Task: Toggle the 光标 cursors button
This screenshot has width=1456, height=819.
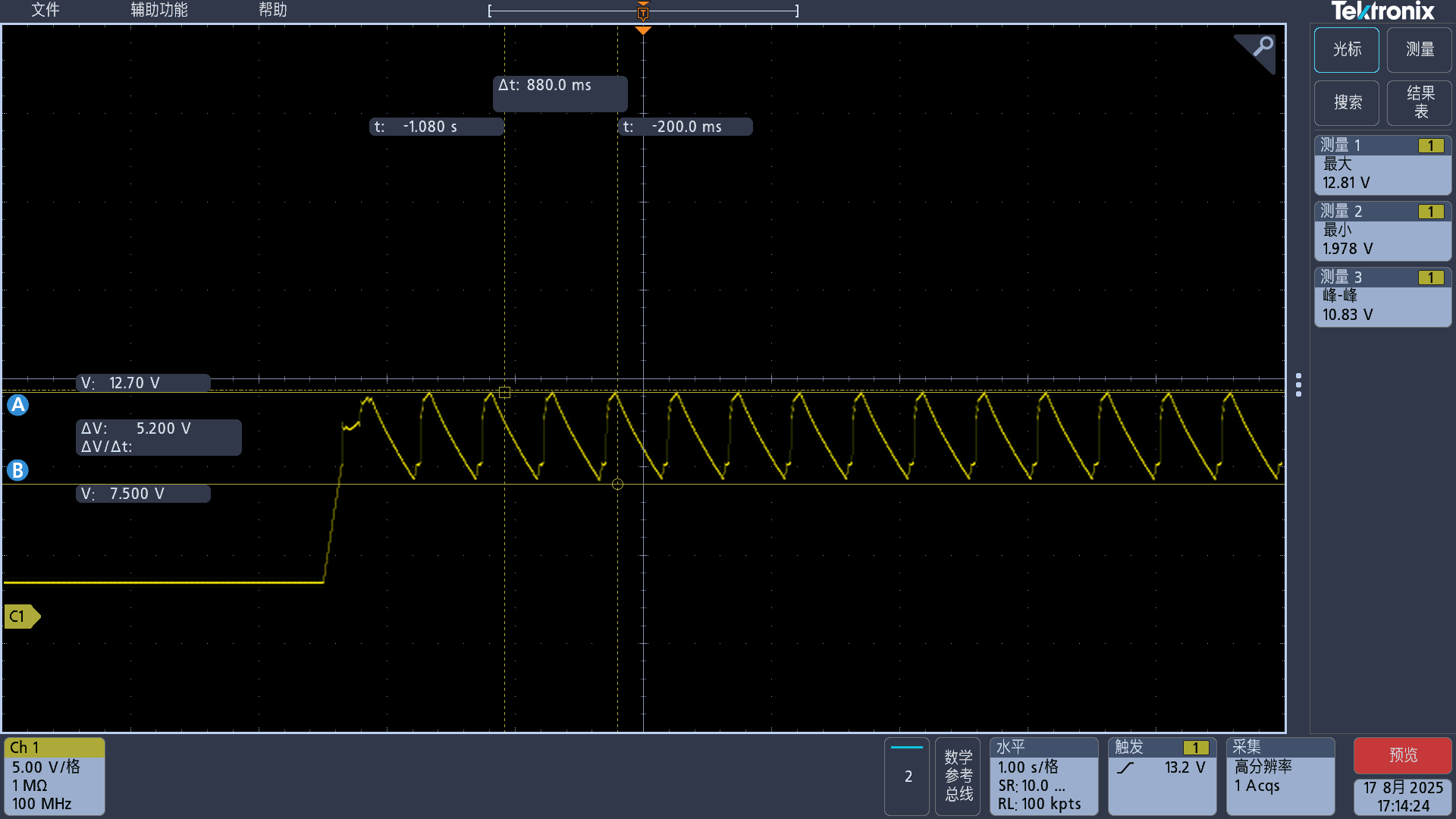Action: 1347,50
